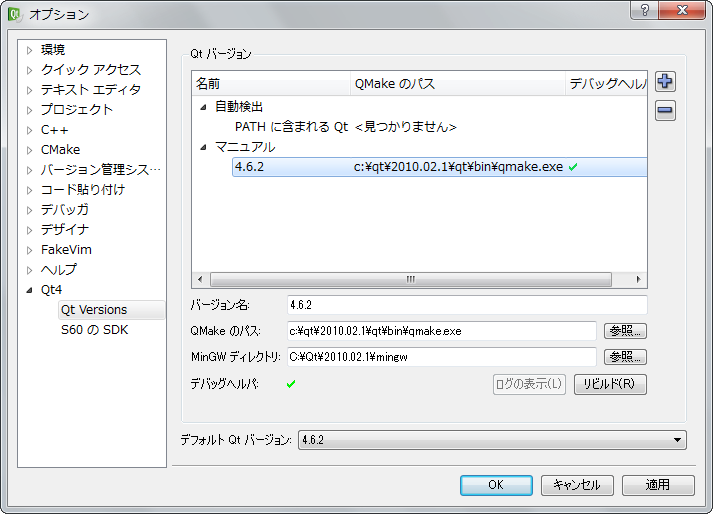
Task: Click the キャンセル button
Action: [x=577, y=485]
